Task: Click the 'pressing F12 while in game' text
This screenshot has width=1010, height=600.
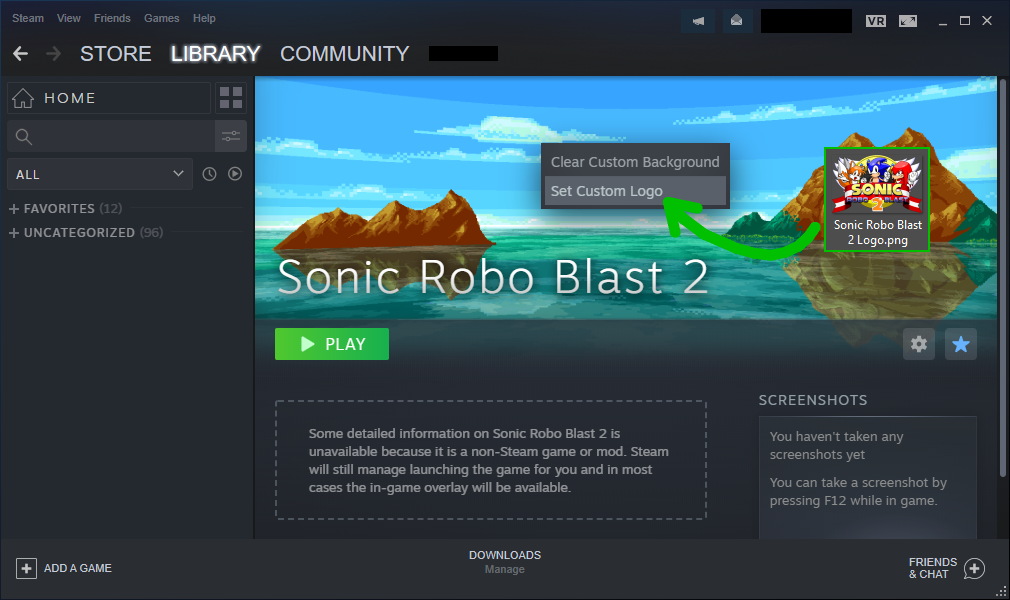Action: pyautogui.click(x=853, y=501)
